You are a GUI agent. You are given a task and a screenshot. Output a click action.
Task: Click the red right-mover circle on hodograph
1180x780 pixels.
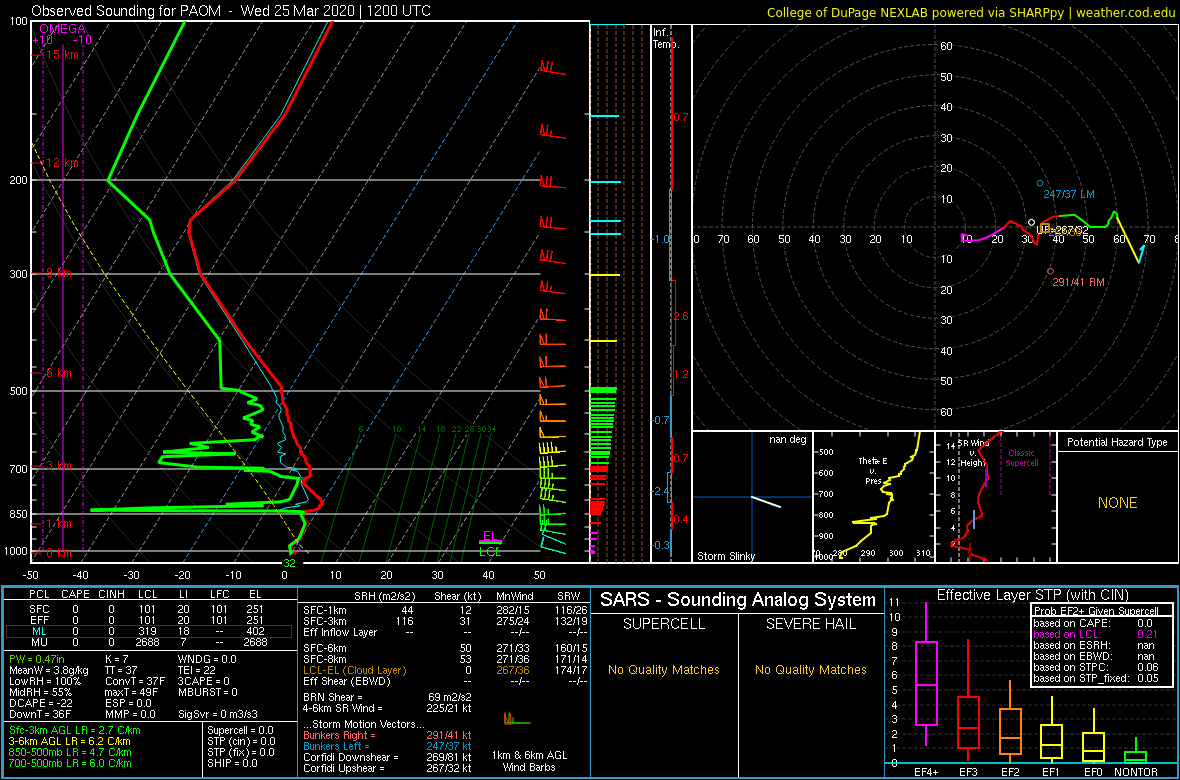(1051, 271)
